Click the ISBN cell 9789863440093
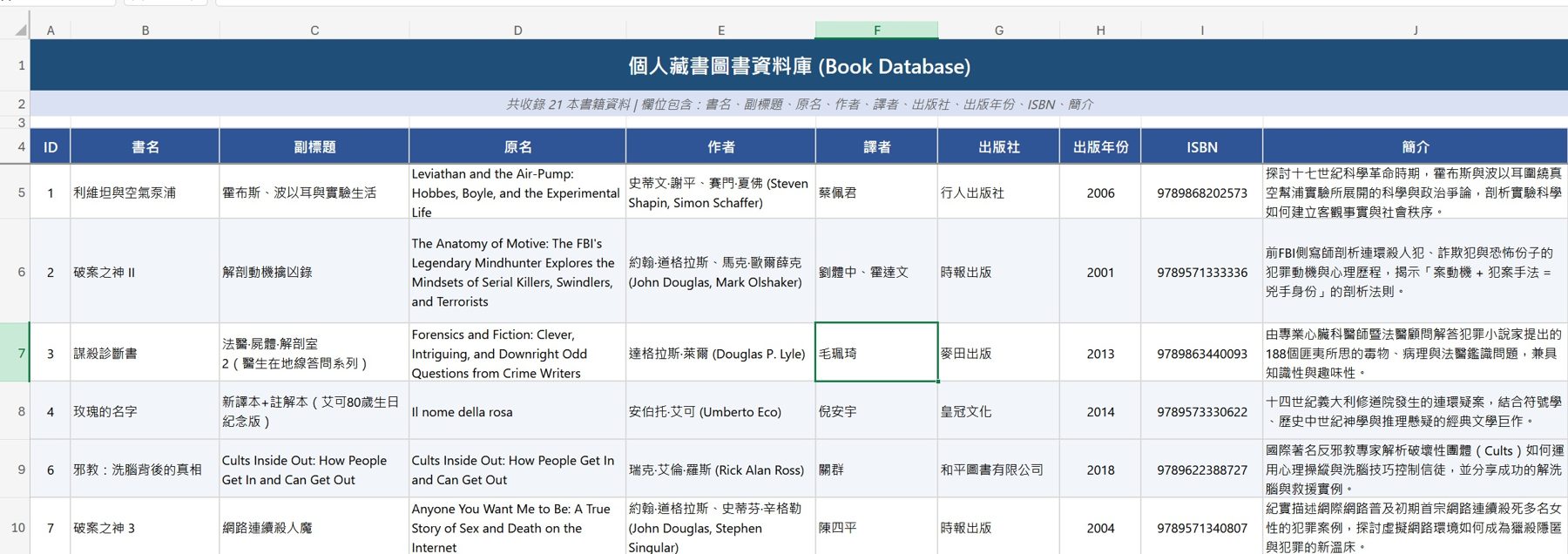The image size is (1568, 554). point(1202,353)
